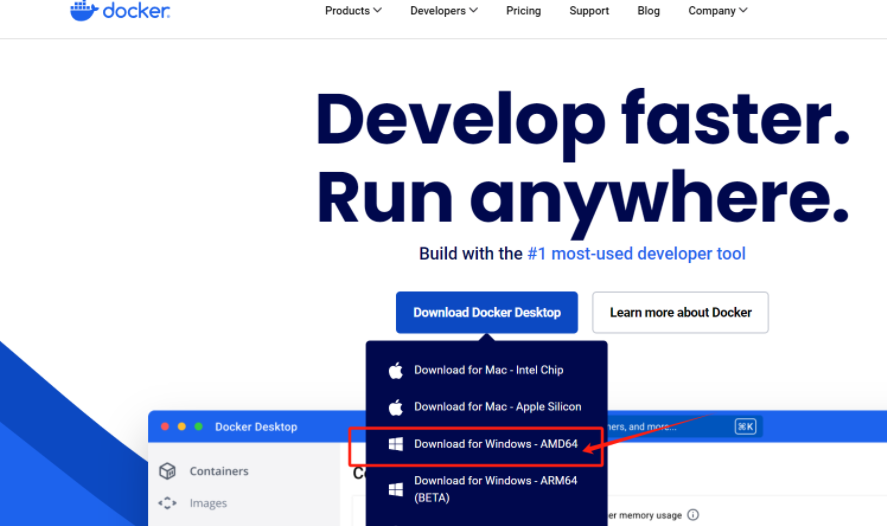Click the memory usage info icon
887x526 pixels.
click(693, 515)
